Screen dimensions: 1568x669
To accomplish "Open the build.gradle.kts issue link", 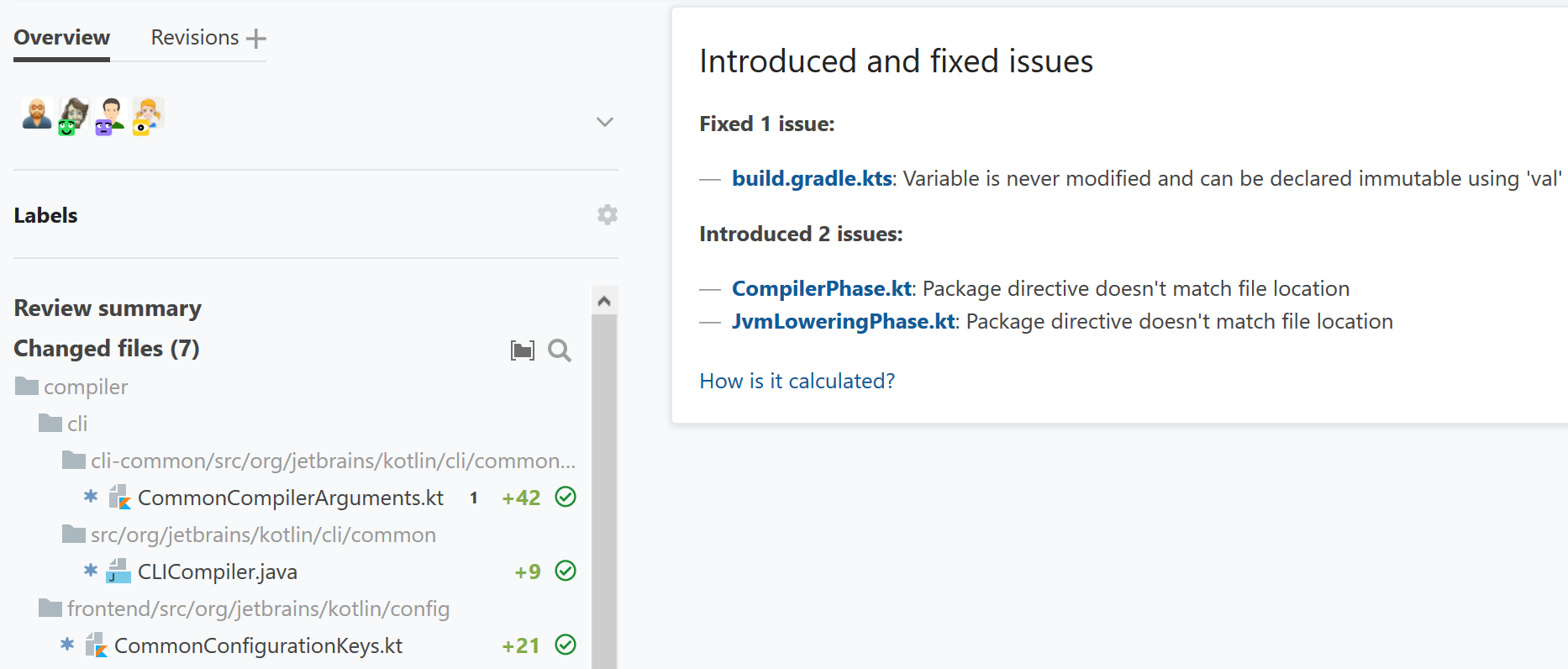I will click(811, 179).
